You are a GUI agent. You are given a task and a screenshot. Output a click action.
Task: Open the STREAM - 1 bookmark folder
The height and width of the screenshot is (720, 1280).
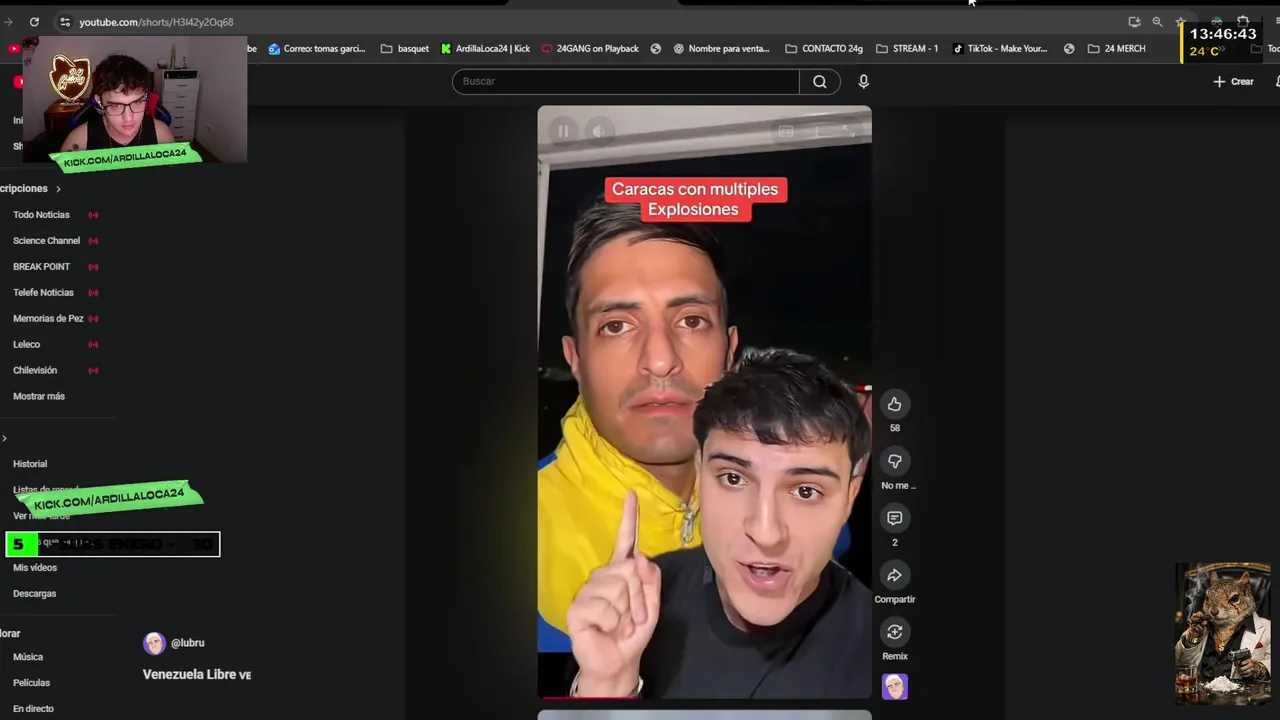907,48
